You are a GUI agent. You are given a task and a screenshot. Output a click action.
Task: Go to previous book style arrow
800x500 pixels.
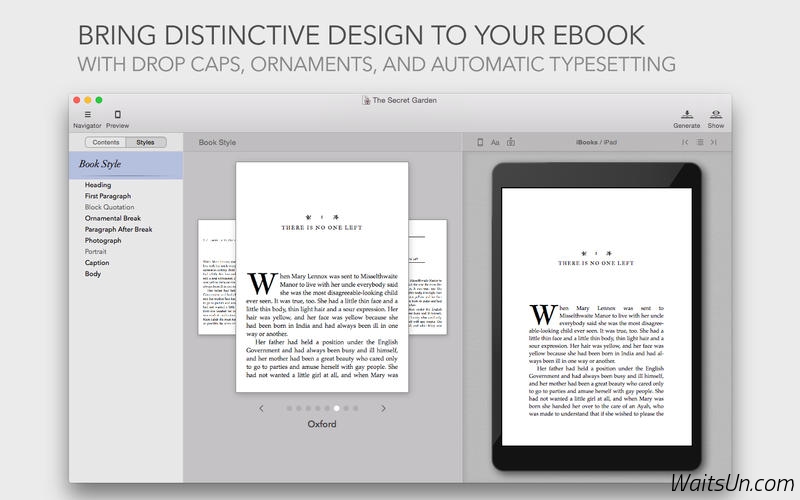(x=261, y=408)
